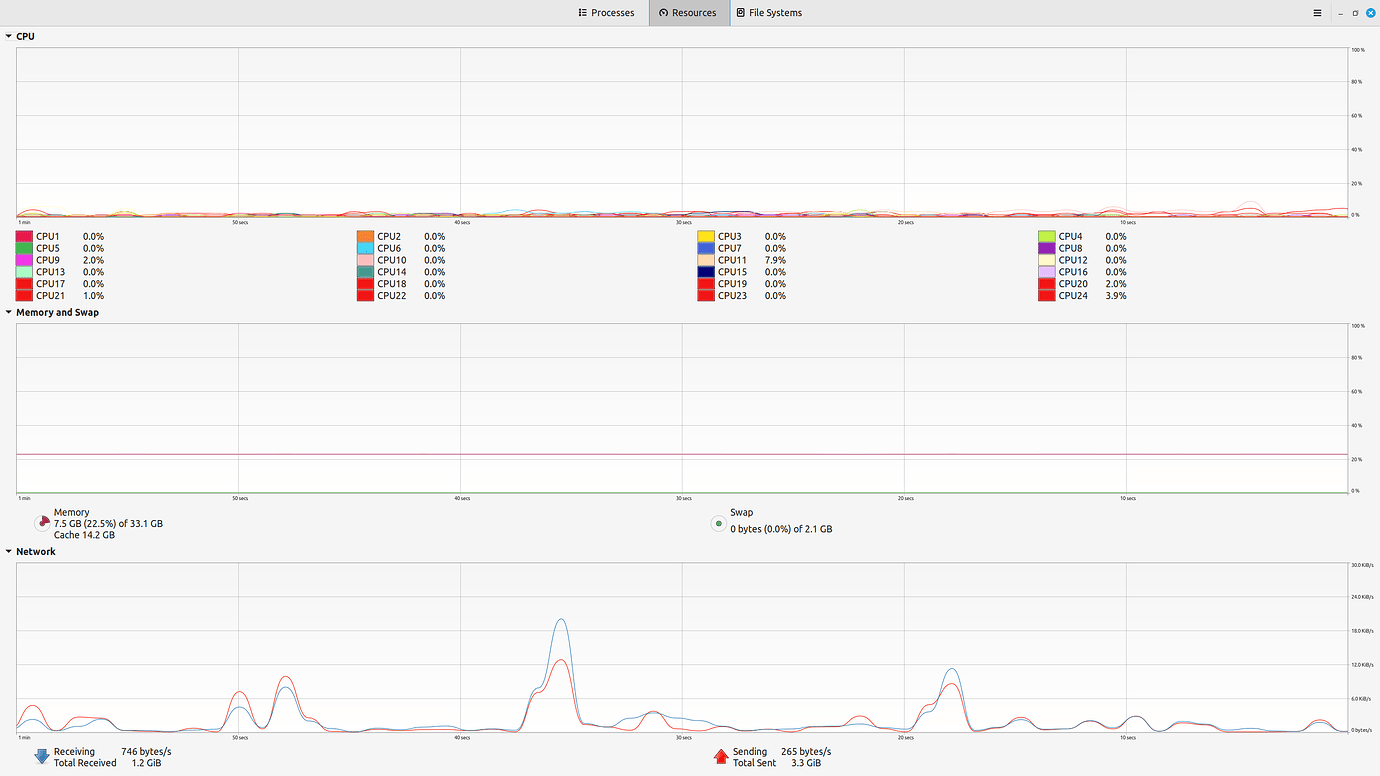Click the CPU24 red color swatch
The height and width of the screenshot is (776, 1380).
1047,295
